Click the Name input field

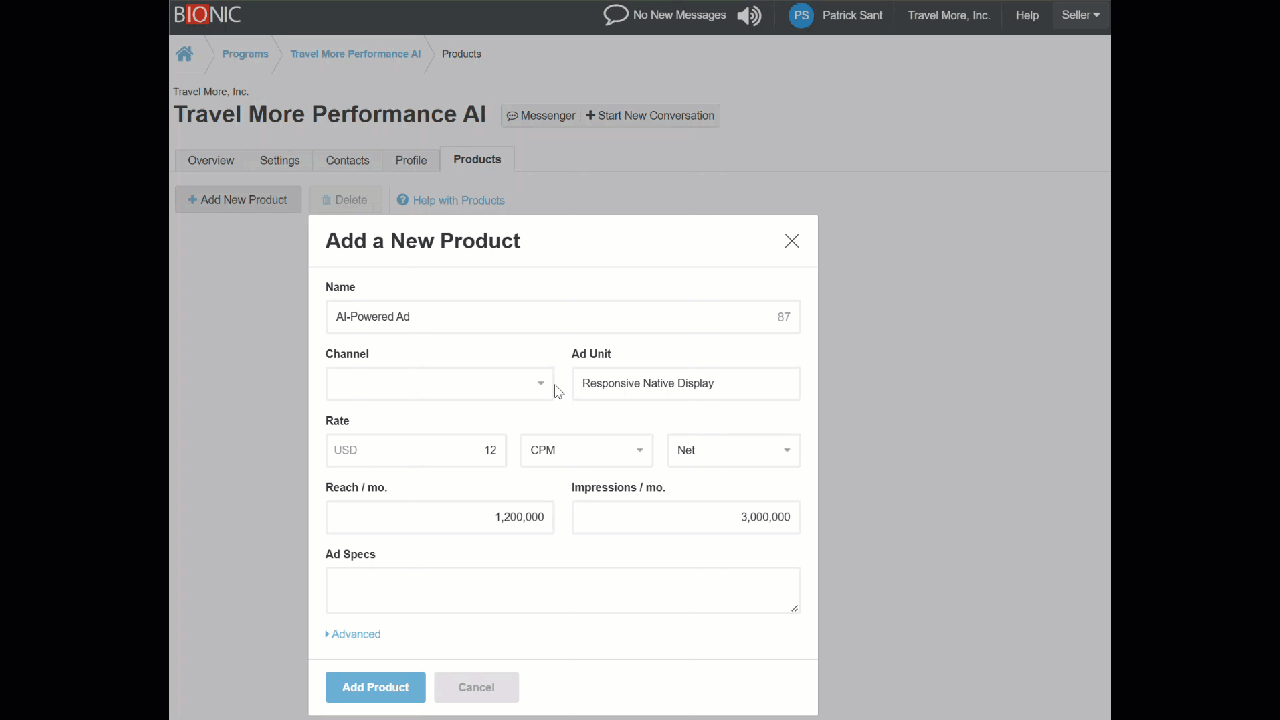click(550, 317)
